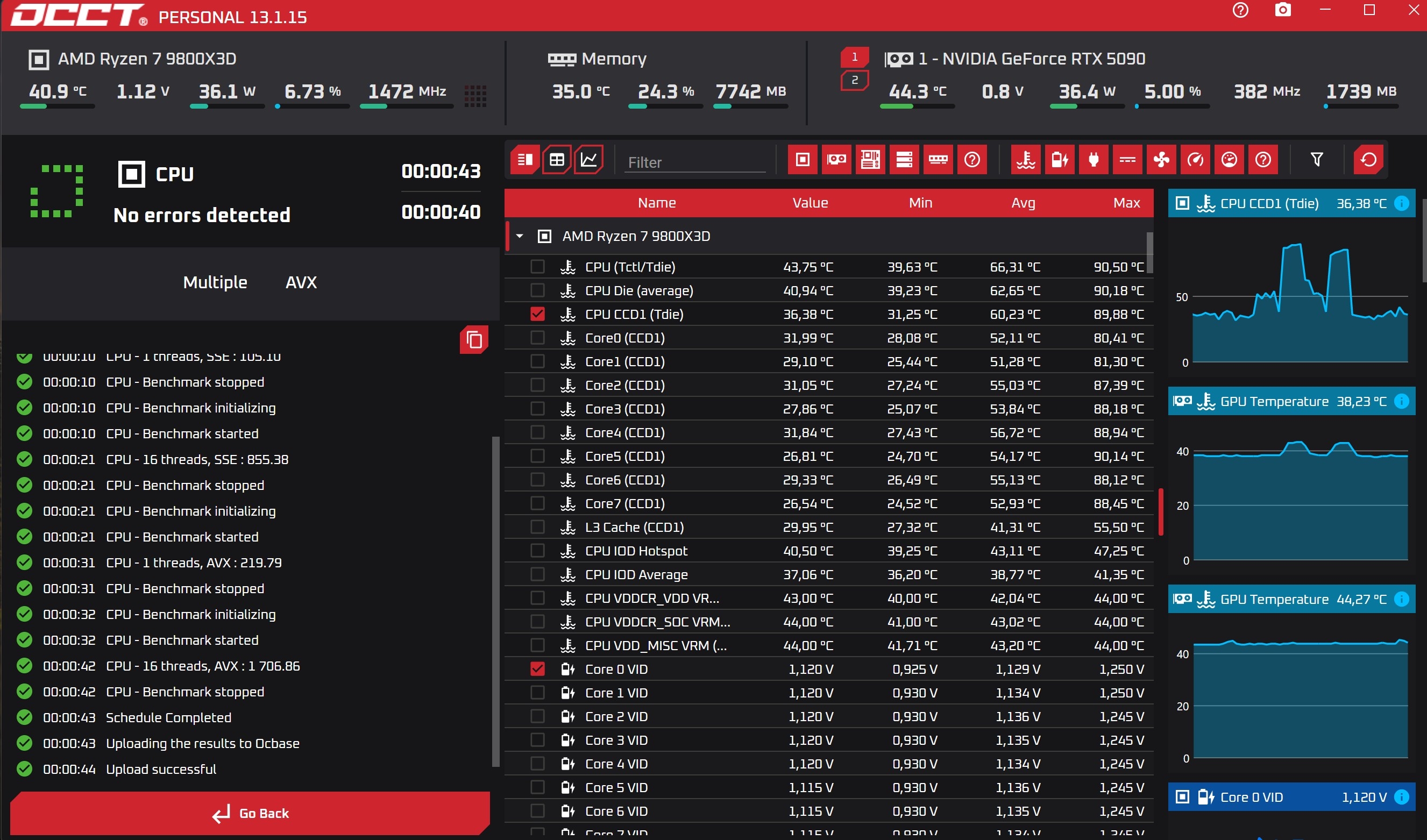The height and width of the screenshot is (840, 1427).
Task: Uncheck the Core 0 VID checkbox
Action: coord(537,669)
